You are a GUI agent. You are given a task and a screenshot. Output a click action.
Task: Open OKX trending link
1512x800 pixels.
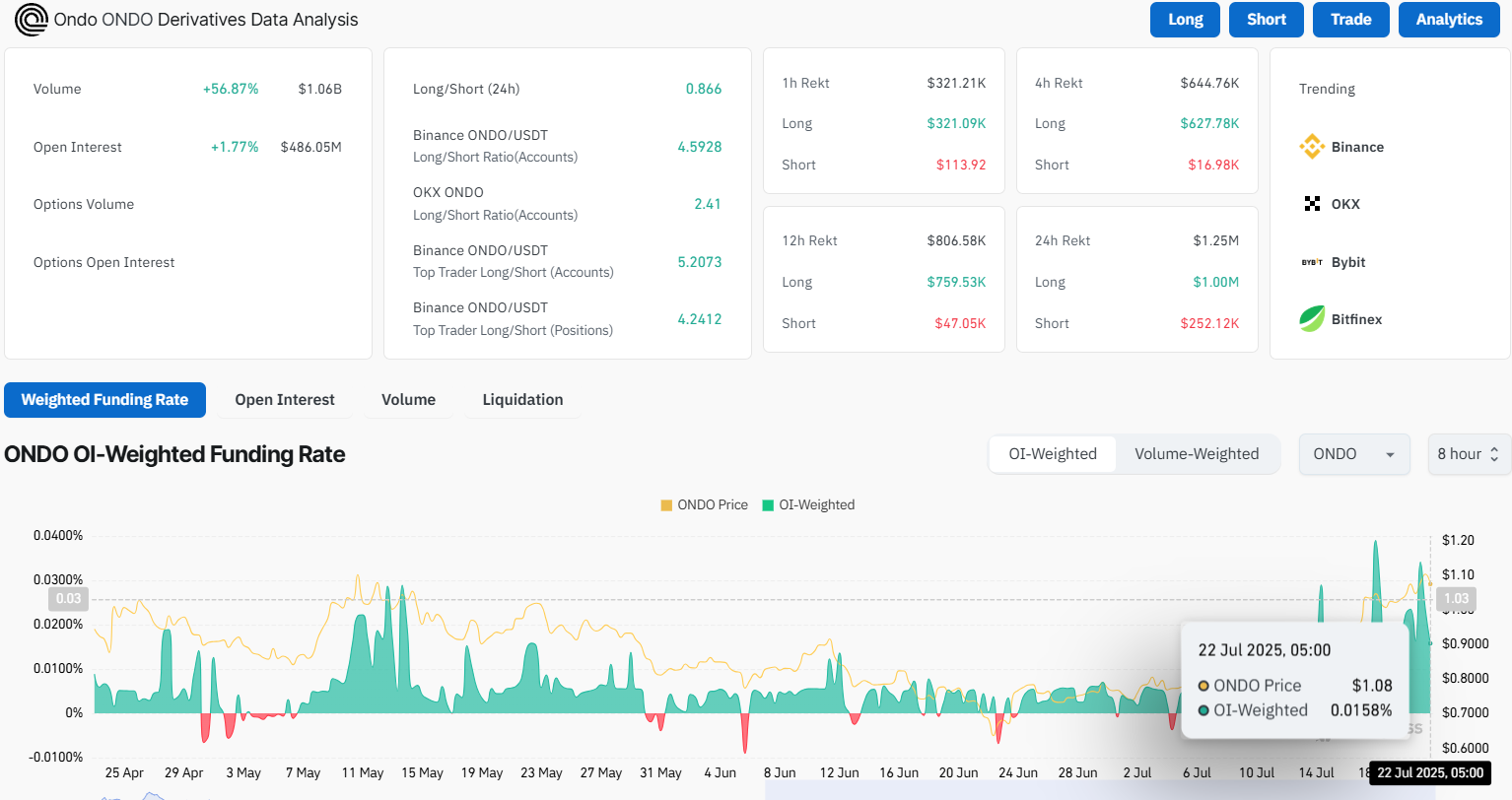[1345, 204]
